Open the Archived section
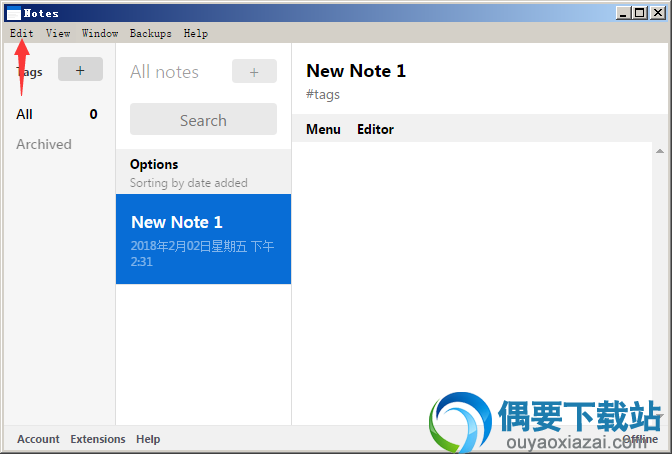672x454 pixels. pyautogui.click(x=44, y=144)
